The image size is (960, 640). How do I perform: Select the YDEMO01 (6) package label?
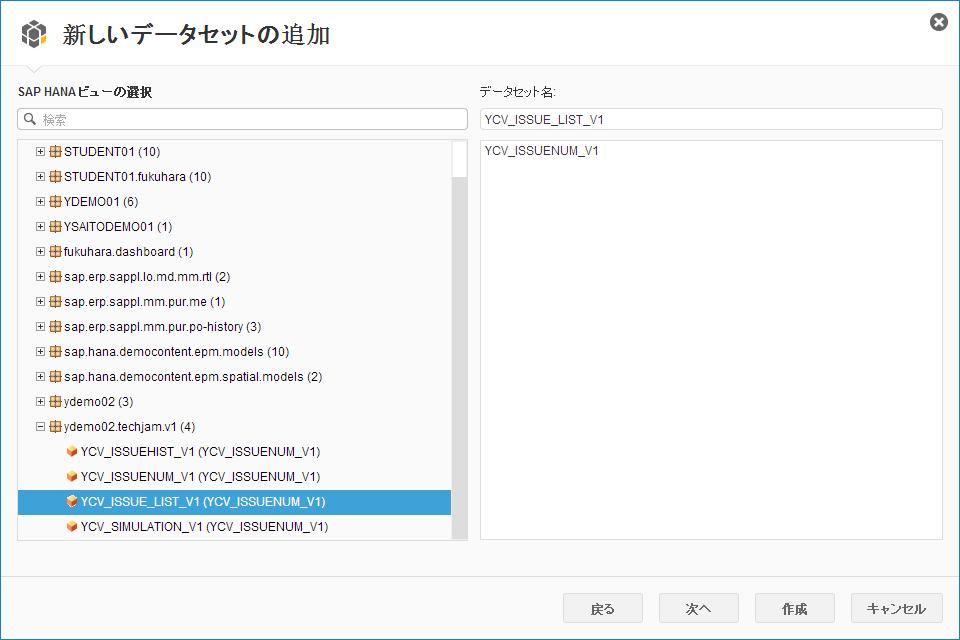(101, 201)
